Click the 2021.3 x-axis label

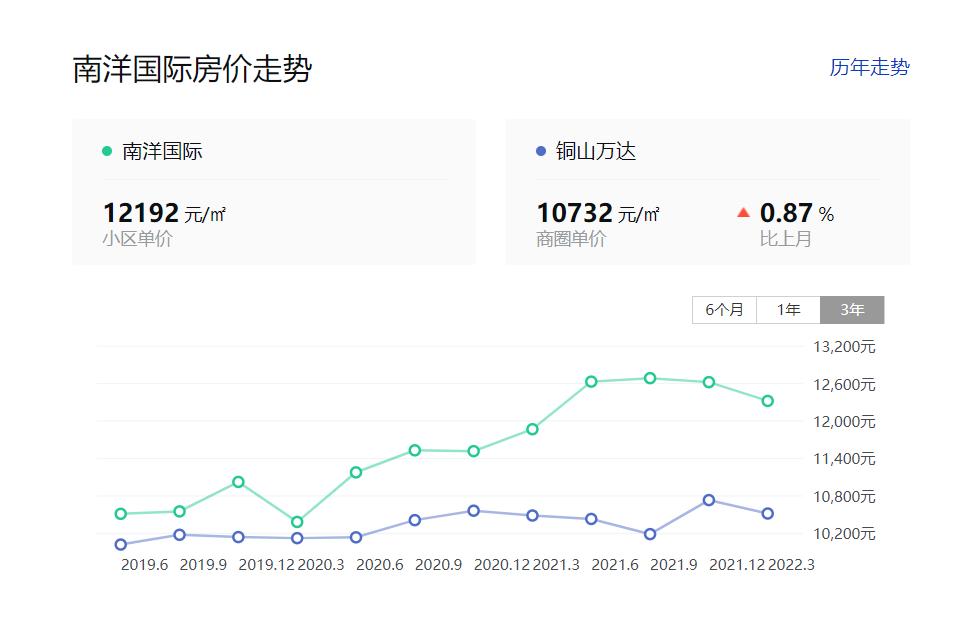pos(558,566)
